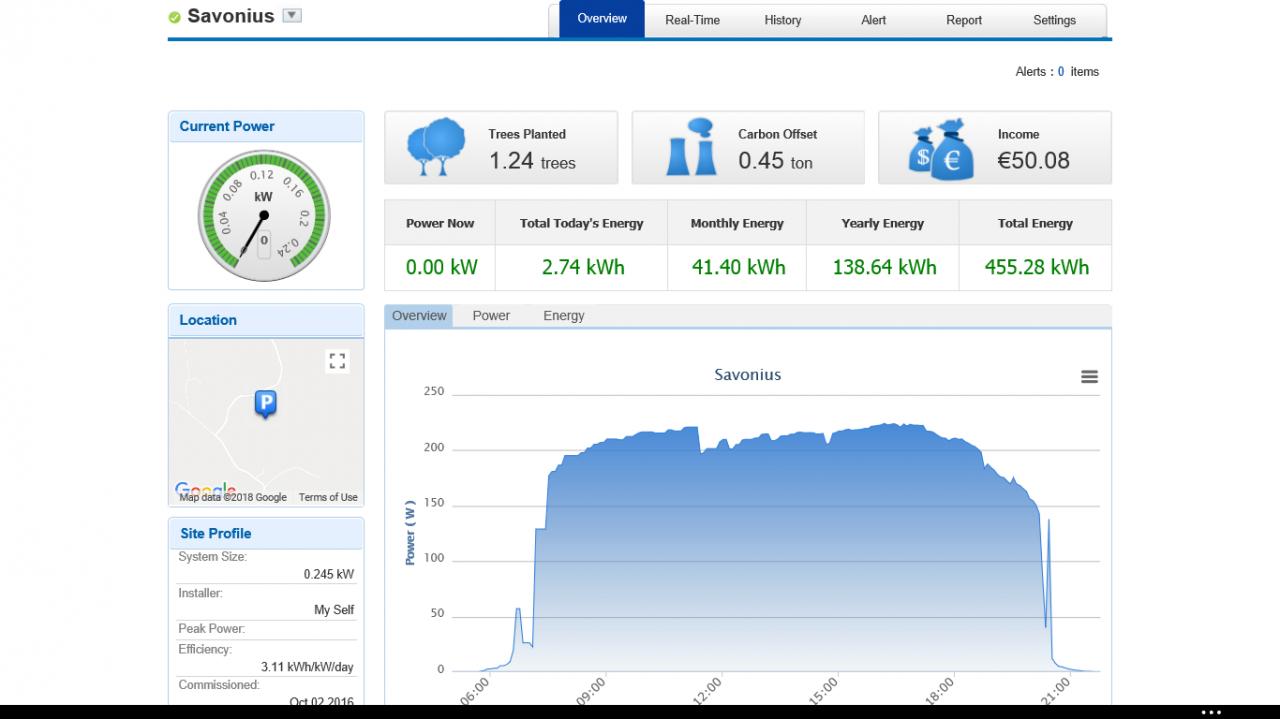This screenshot has width=1280, height=719.
Task: Expand the location map to fullscreen
Action: pos(337,361)
